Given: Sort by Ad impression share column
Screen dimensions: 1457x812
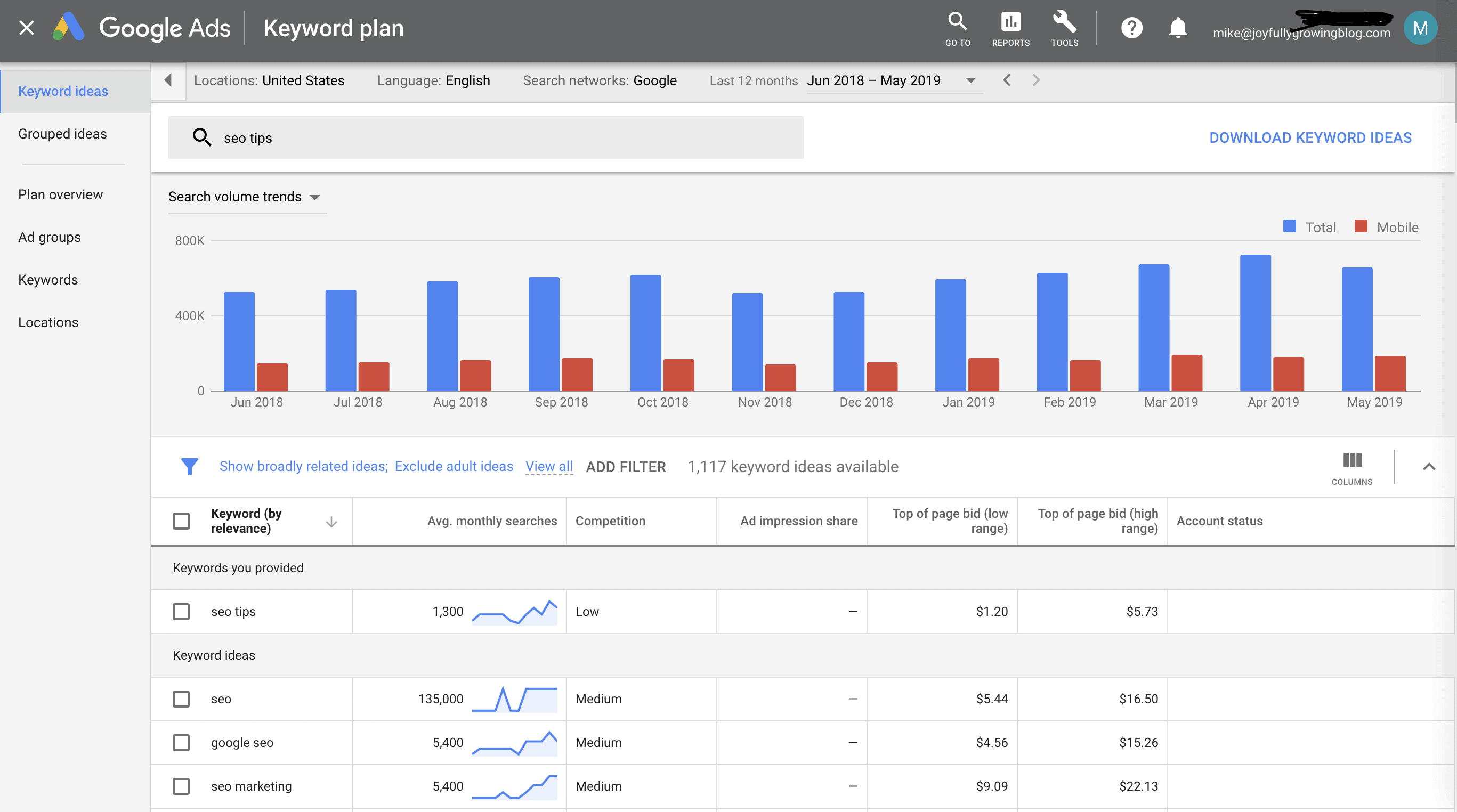Looking at the screenshot, I should tap(799, 521).
